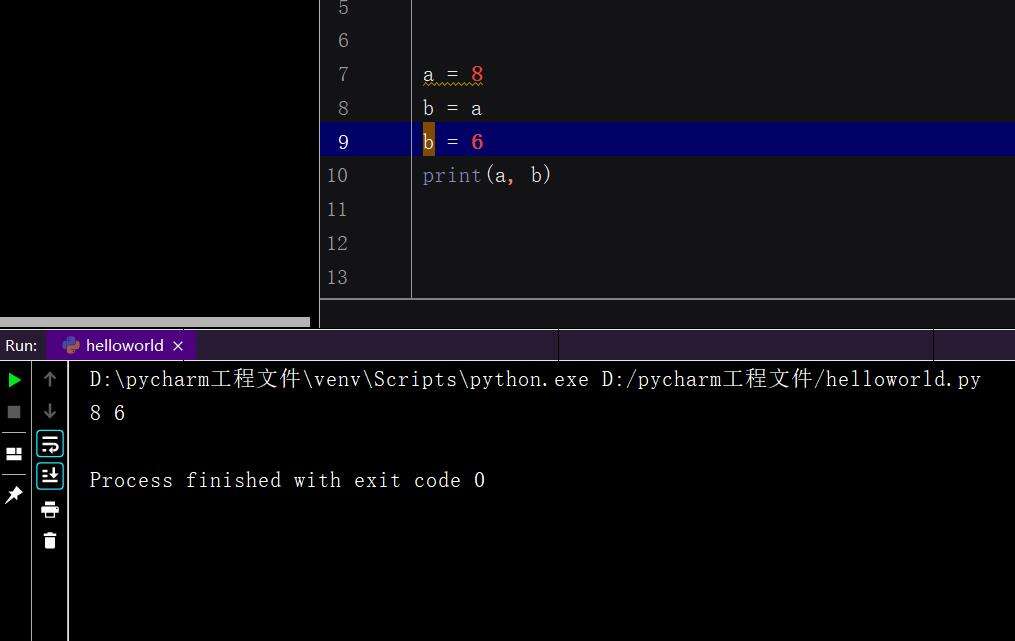Select the helloworld run tab

(x=125, y=345)
